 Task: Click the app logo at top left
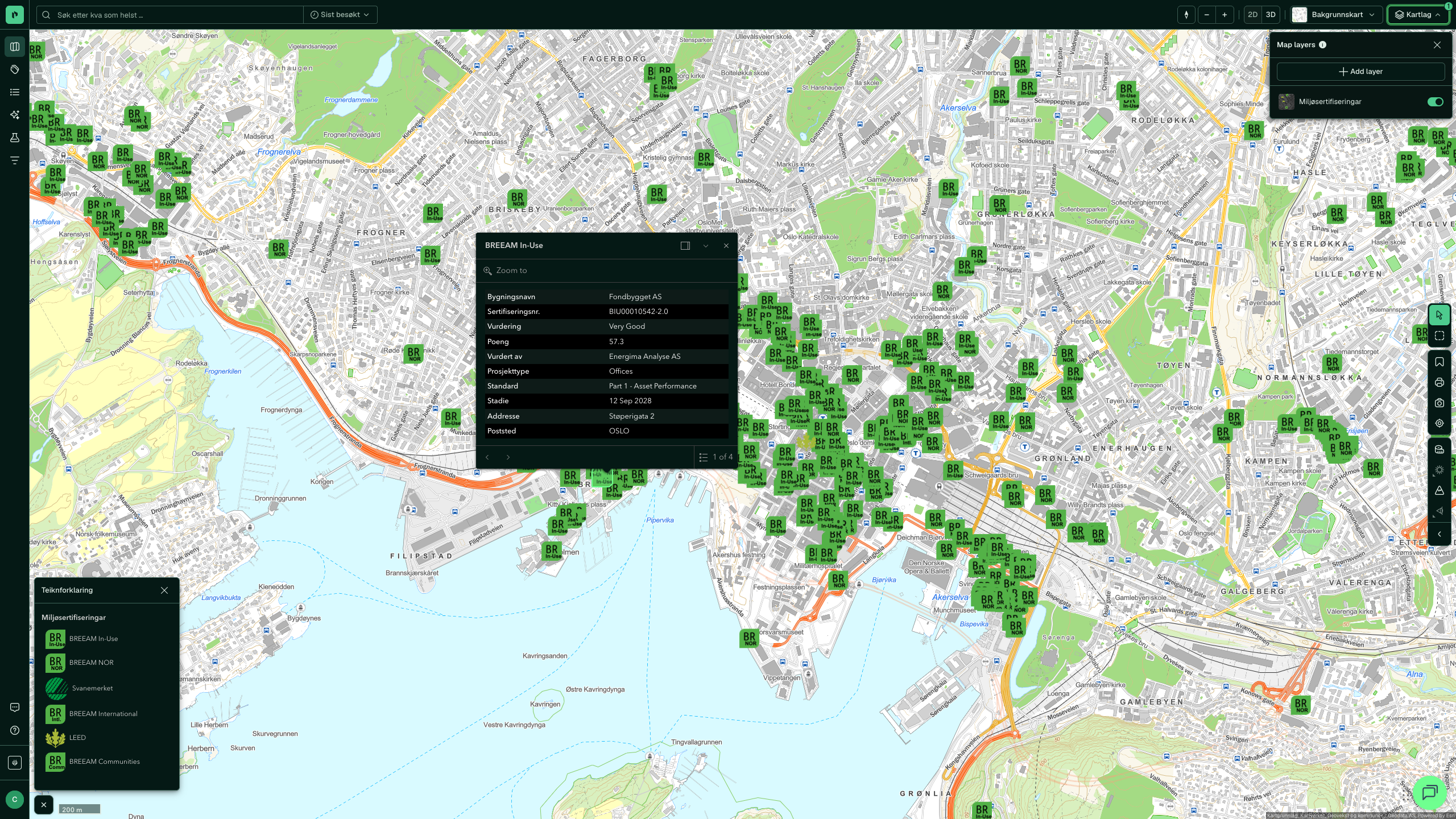(x=15, y=15)
